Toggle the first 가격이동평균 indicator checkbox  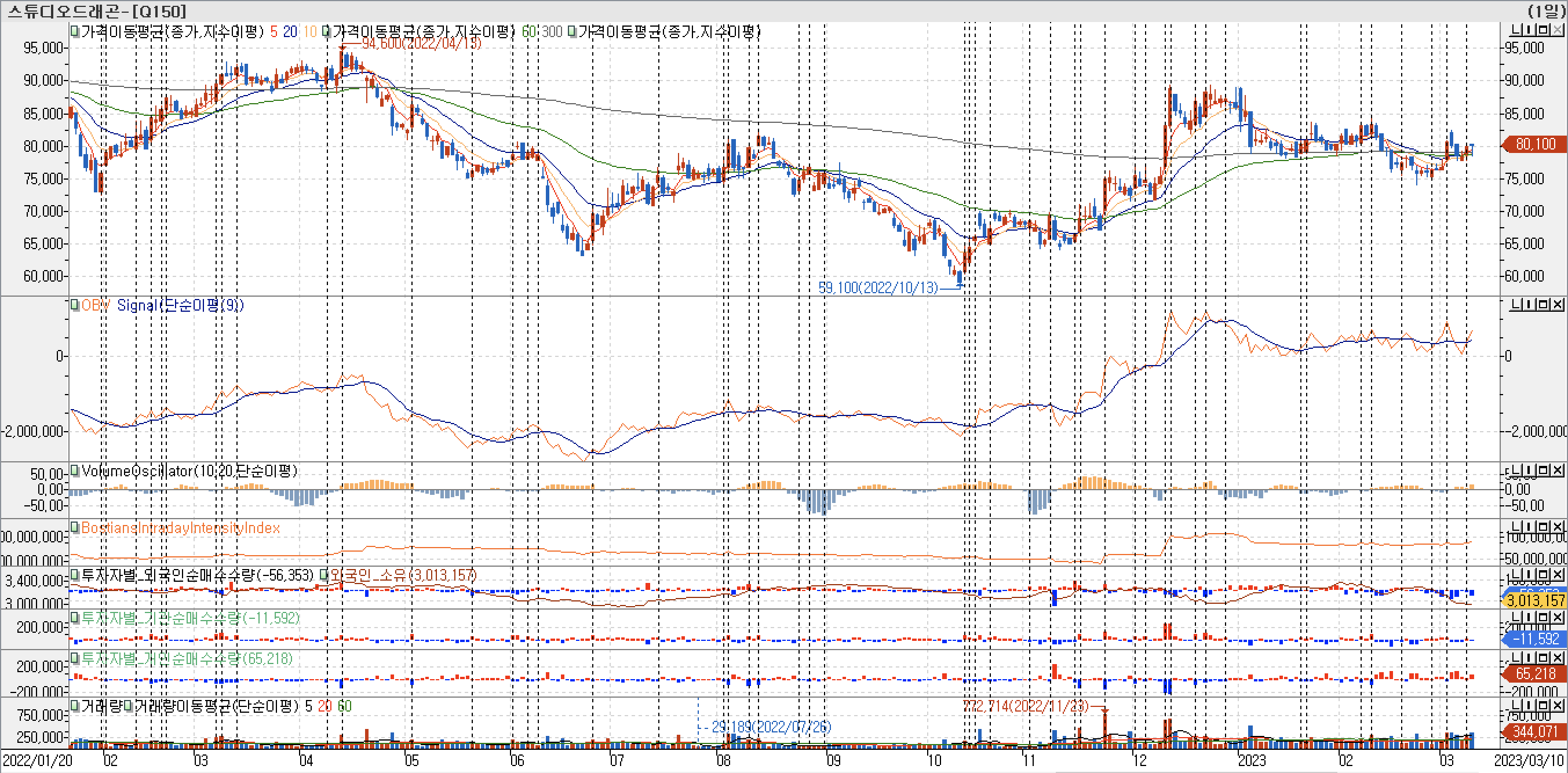click(74, 31)
